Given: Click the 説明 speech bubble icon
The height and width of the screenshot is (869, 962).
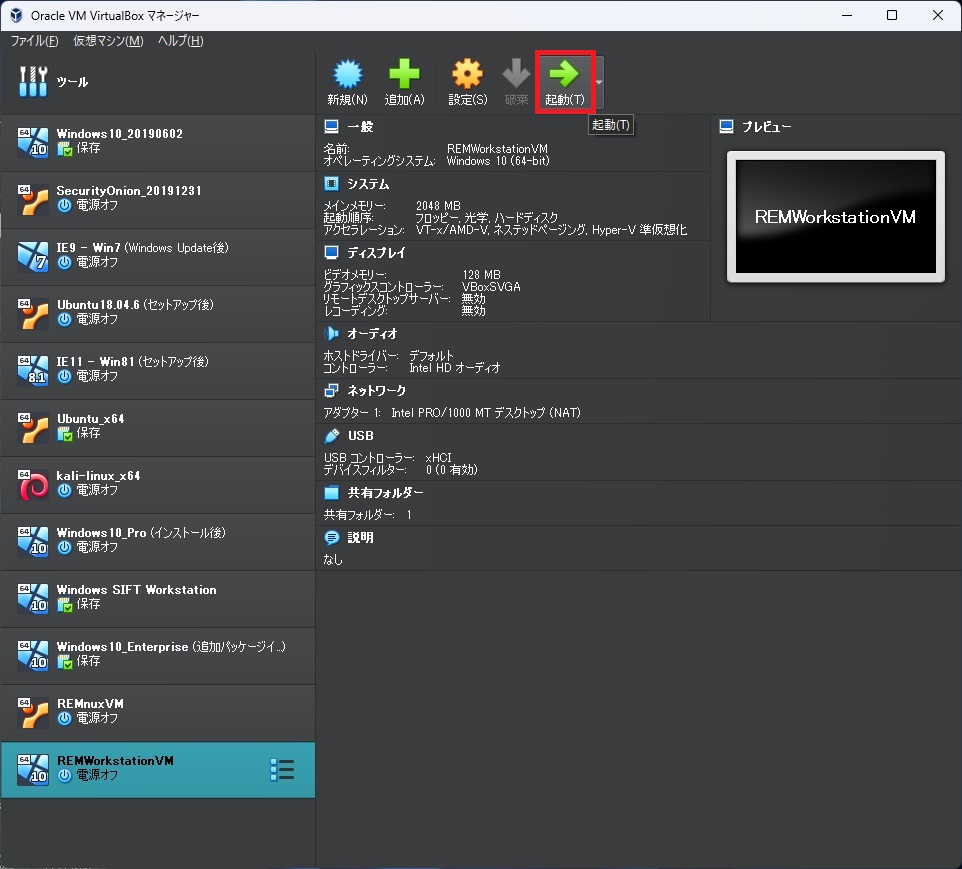Looking at the screenshot, I should pos(331,538).
